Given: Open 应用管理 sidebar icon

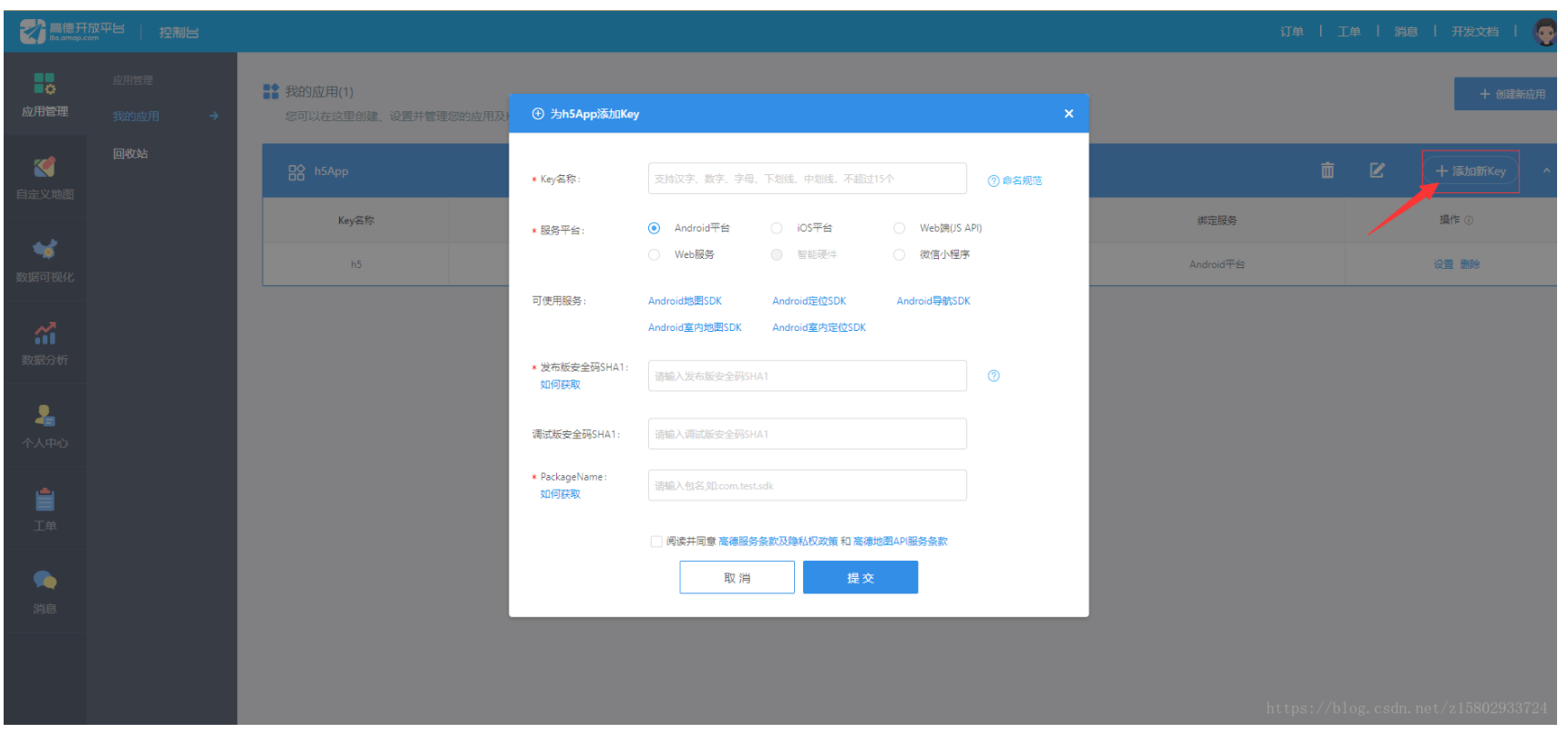Looking at the screenshot, I should tap(45, 84).
